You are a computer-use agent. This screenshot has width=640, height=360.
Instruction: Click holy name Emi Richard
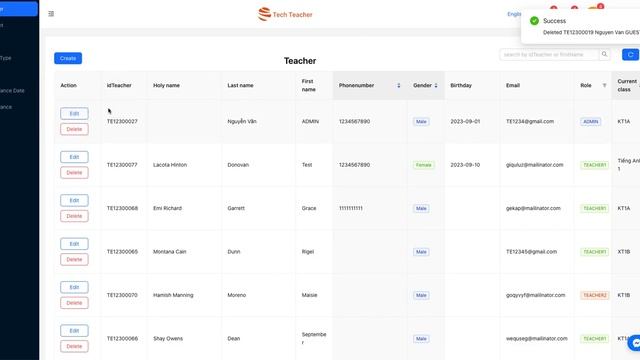[167, 208]
